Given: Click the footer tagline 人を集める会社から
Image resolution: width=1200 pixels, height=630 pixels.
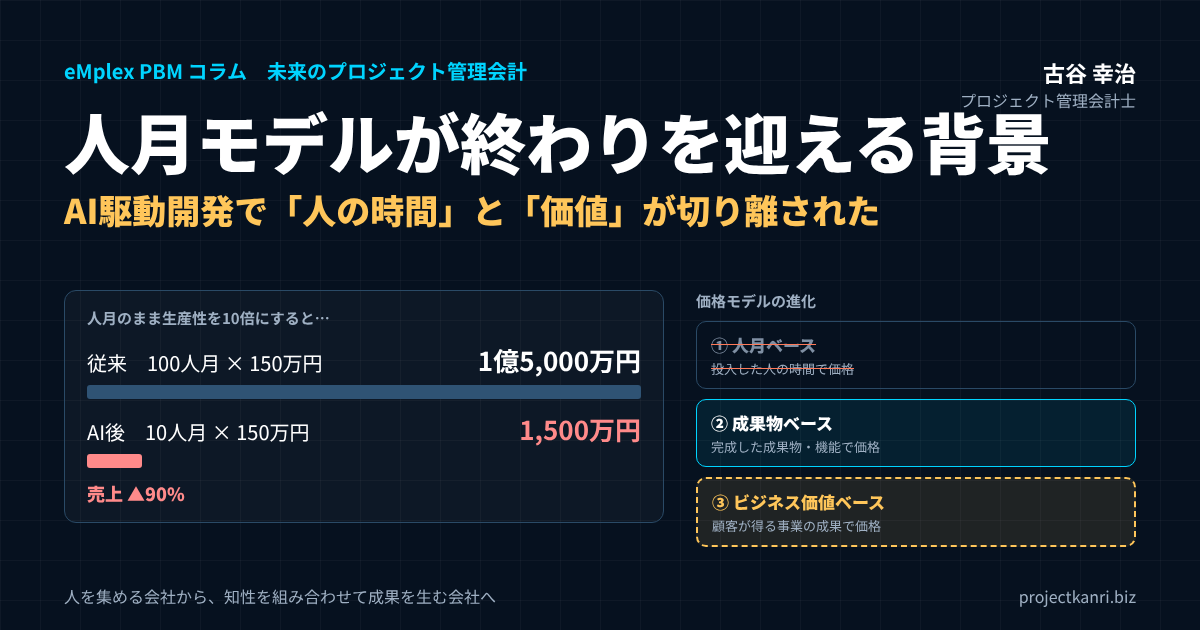Looking at the screenshot, I should point(280,597).
